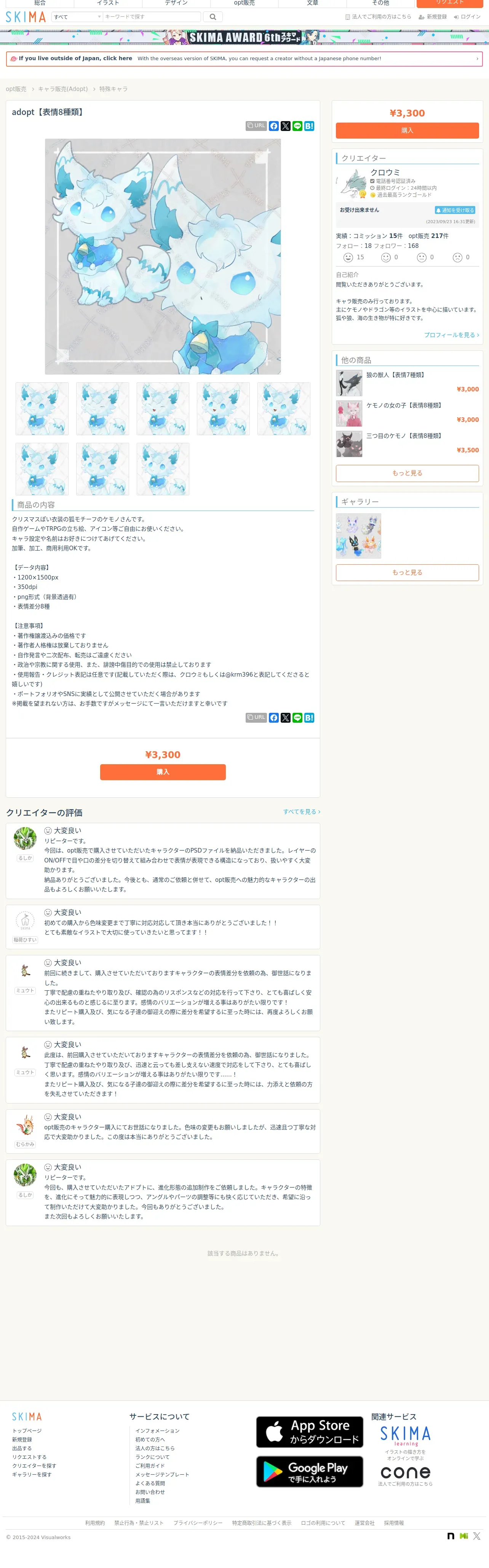Open the opt販売 top tab
This screenshot has width=489, height=1568.
(244, 3)
